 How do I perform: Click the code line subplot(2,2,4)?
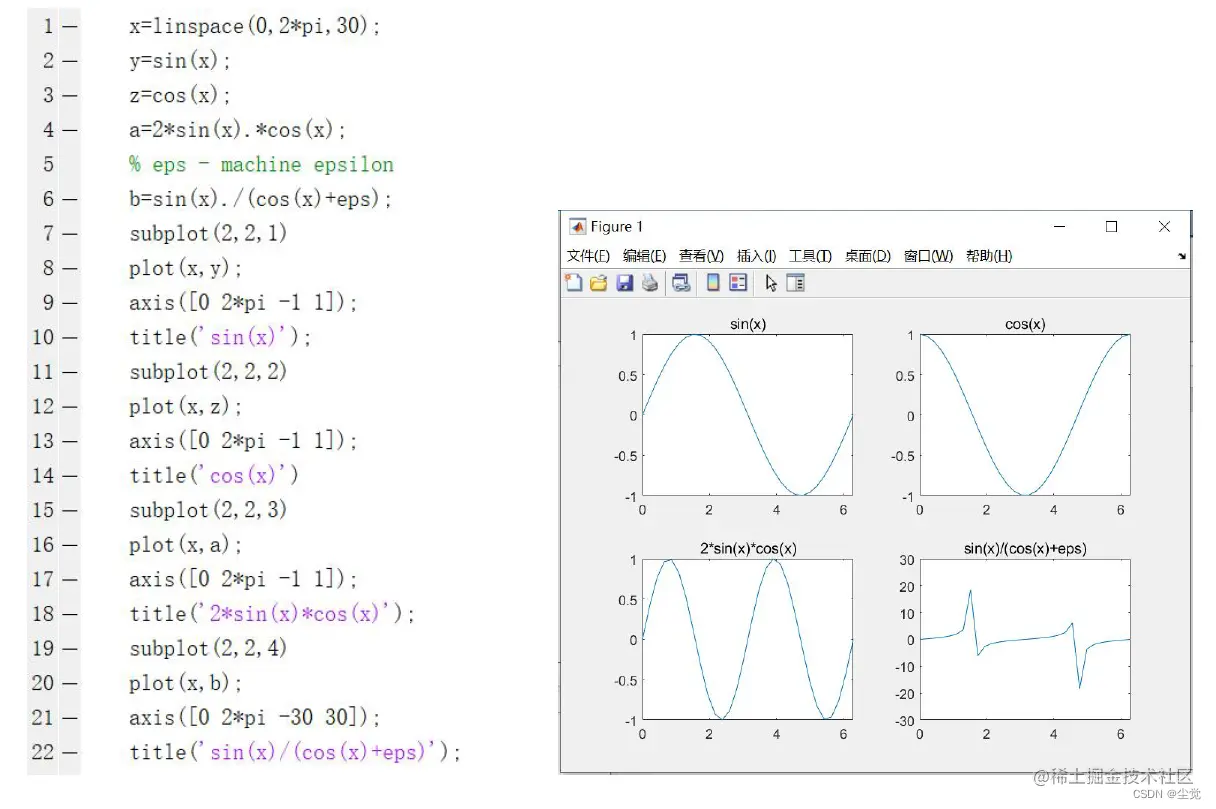(x=208, y=648)
